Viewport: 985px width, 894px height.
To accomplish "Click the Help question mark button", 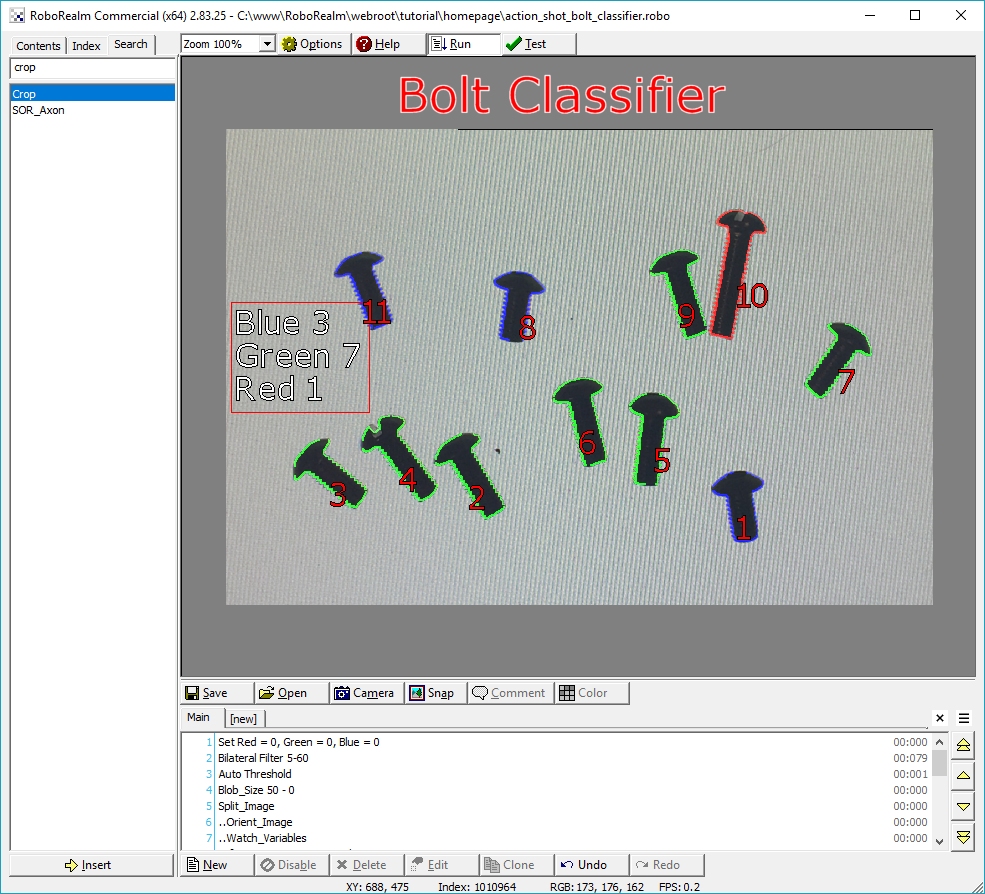I will (x=379, y=44).
